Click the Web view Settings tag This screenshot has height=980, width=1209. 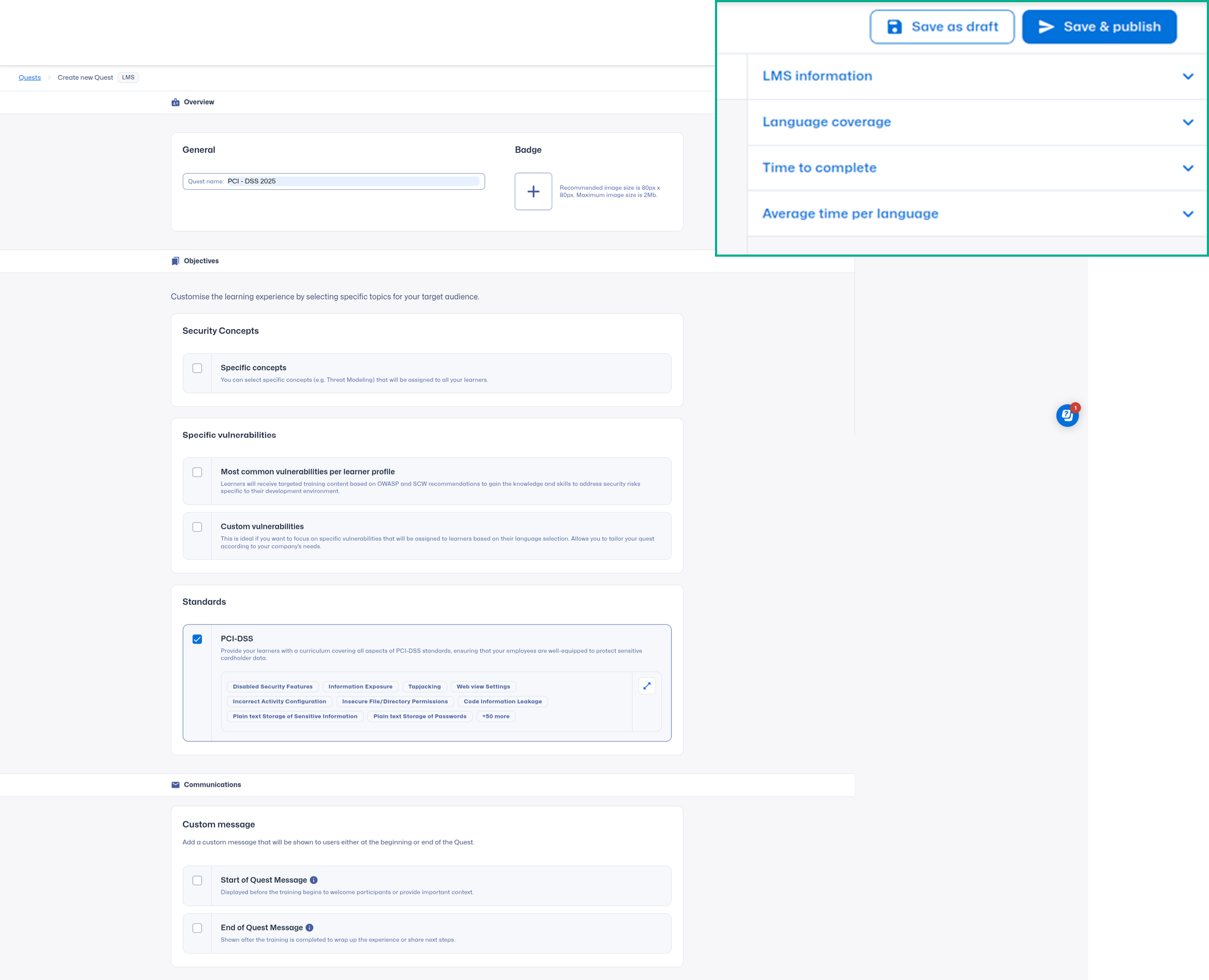pos(483,686)
